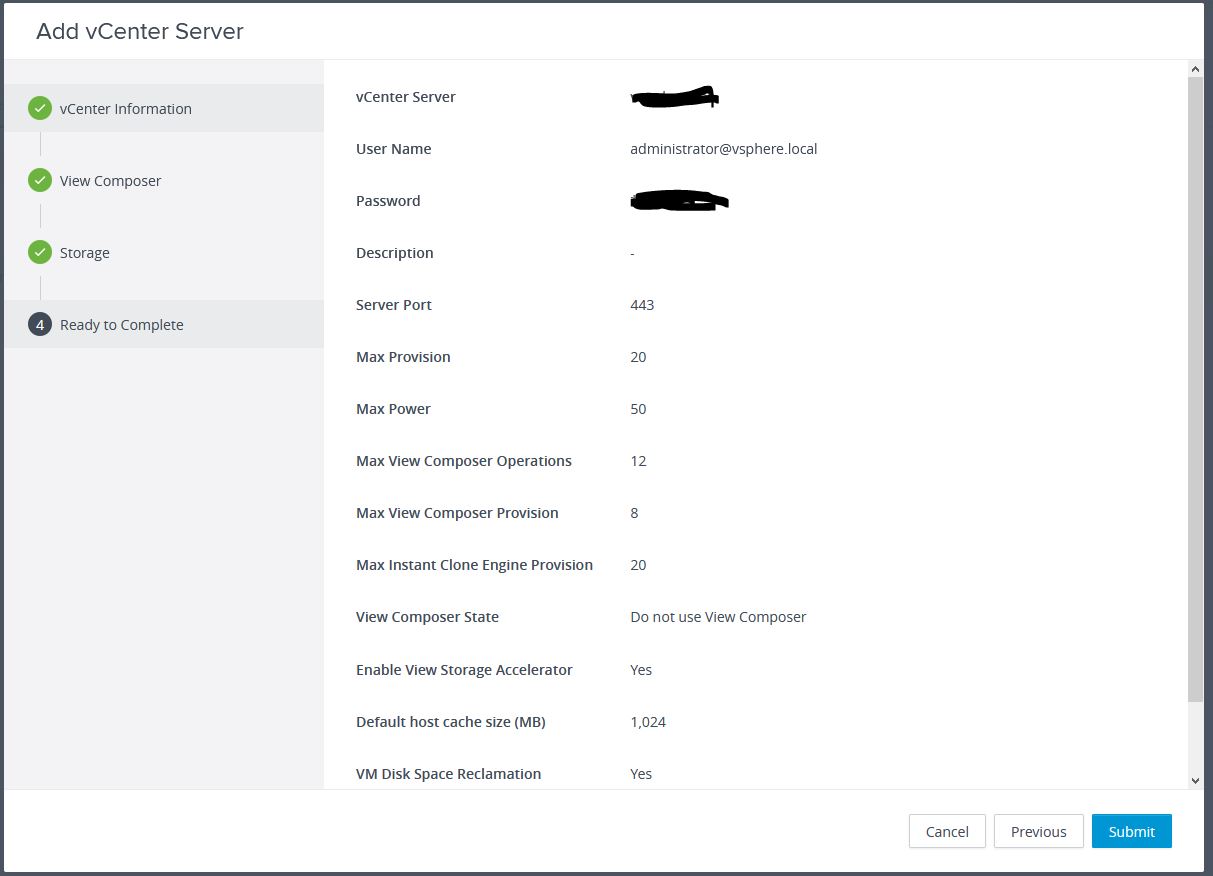Click the 'Description' field label
This screenshot has width=1213, height=876.
coord(395,253)
